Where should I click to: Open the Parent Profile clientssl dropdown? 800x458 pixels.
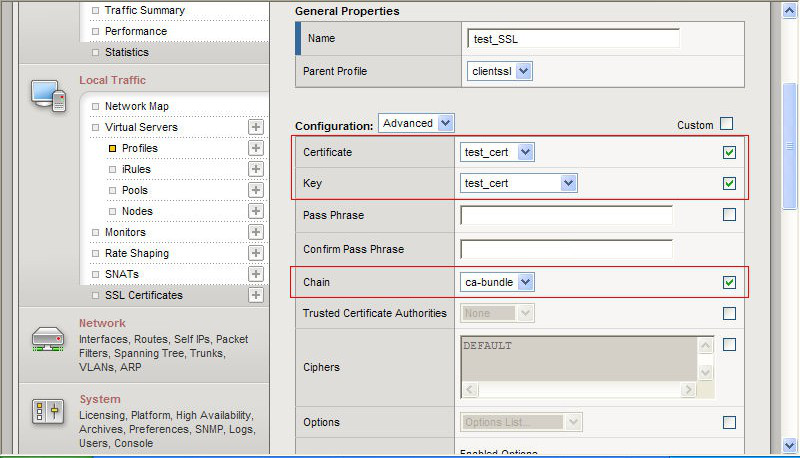tap(500, 71)
